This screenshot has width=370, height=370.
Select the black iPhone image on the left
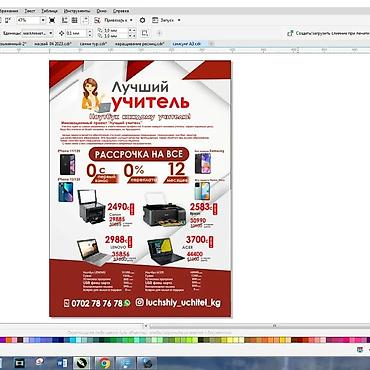pos(67,164)
